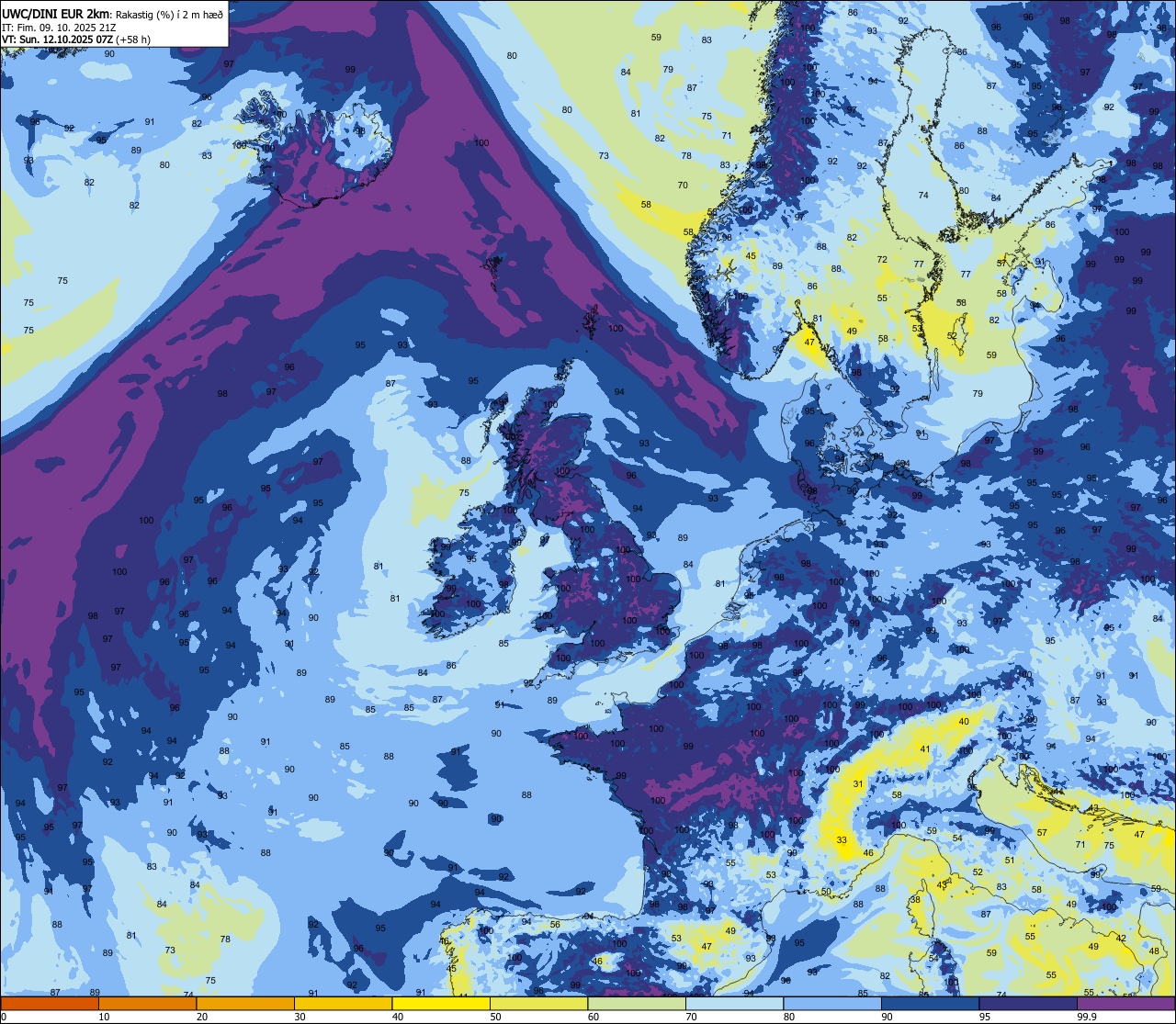Click the "VT: Sun. 12.10.2025 07Z" valid time line
The width and height of the screenshot is (1176, 1024).
click(57, 39)
